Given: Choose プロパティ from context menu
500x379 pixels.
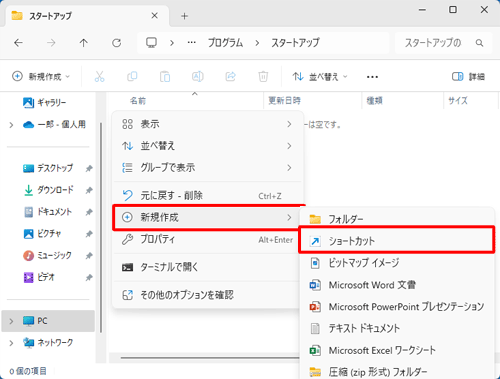Looking at the screenshot, I should pos(207,239).
